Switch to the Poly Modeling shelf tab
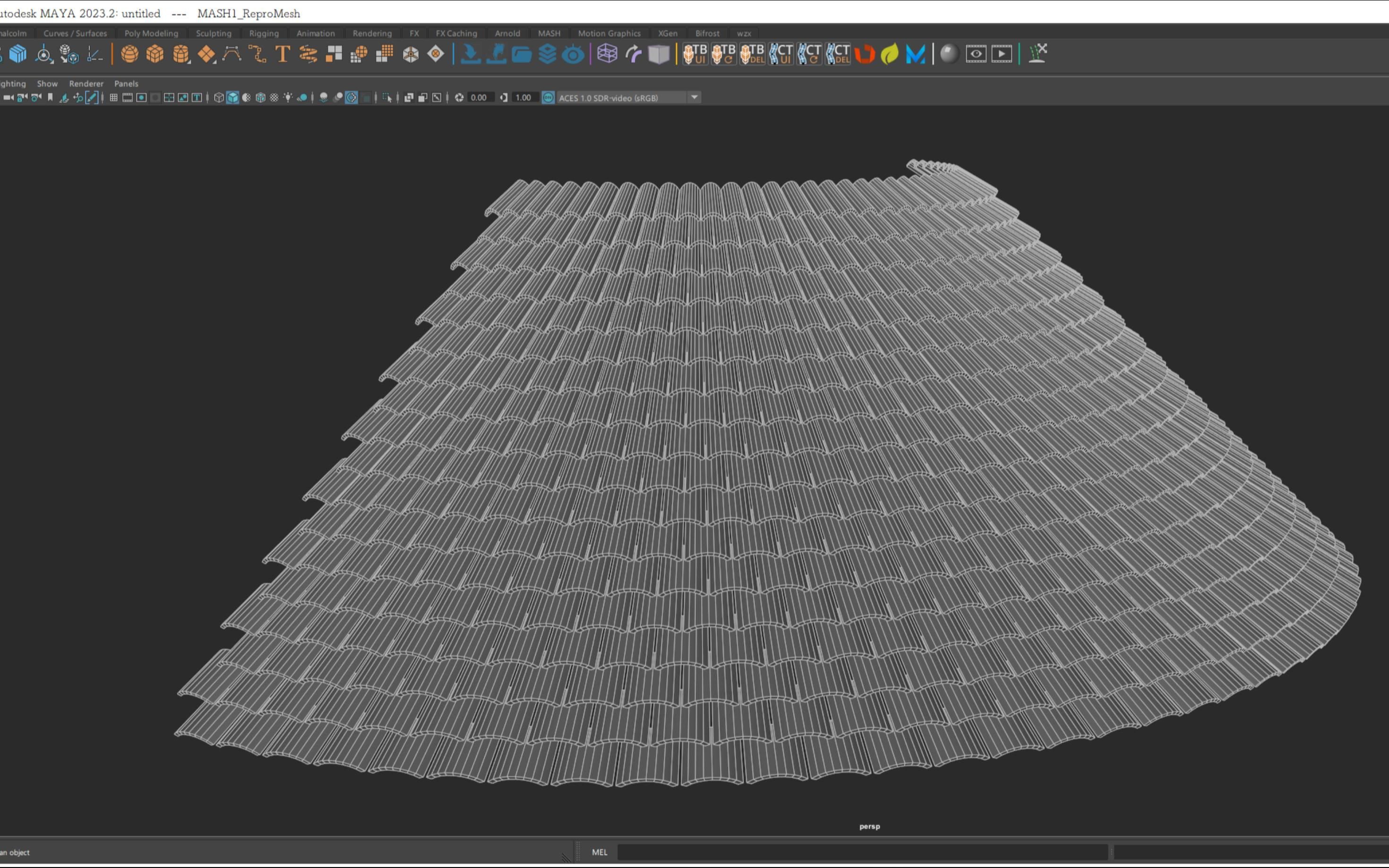Viewport: 1389px width, 868px height. click(151, 34)
